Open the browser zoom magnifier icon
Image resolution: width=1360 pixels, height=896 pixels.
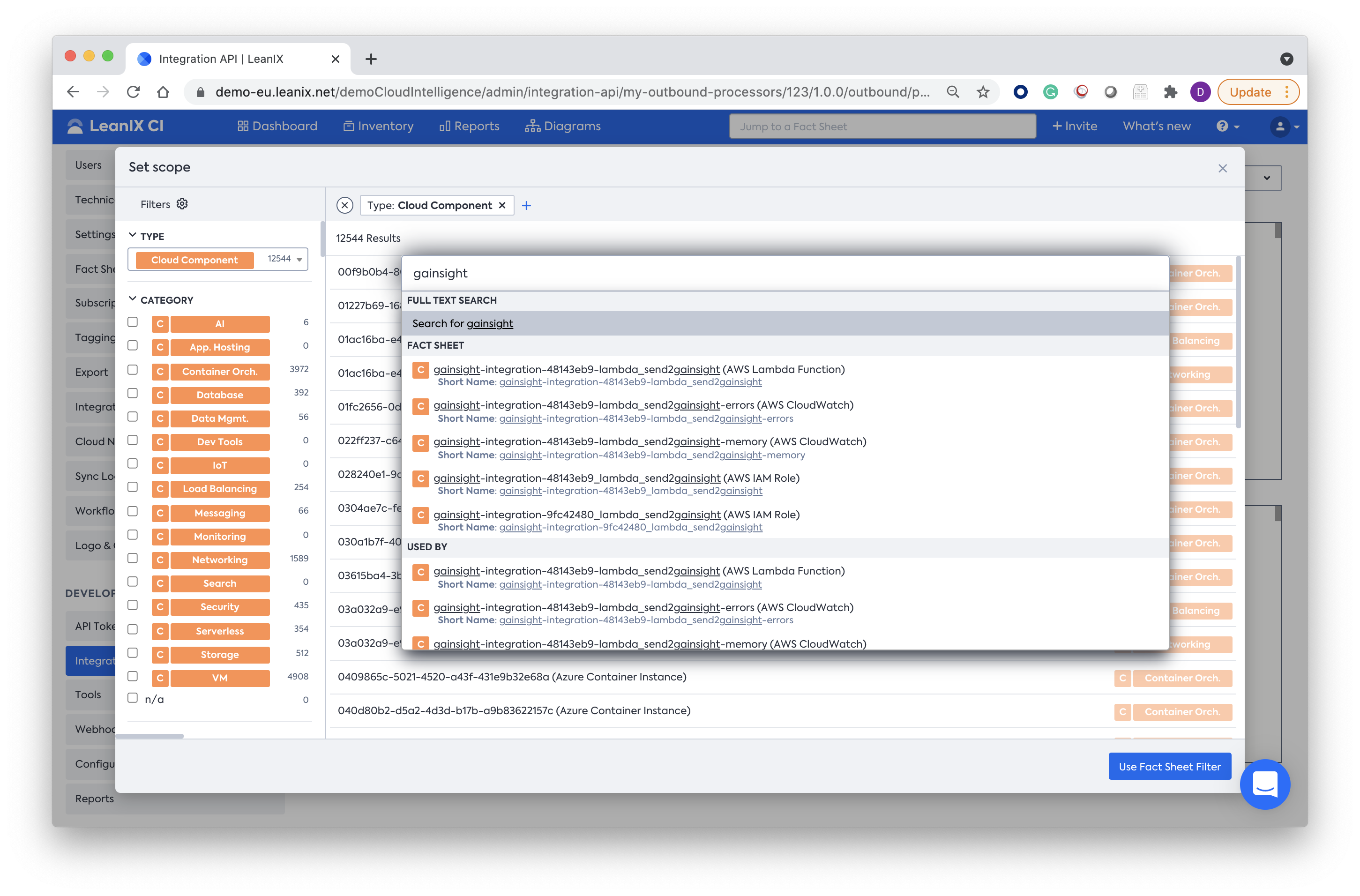pos(953,92)
